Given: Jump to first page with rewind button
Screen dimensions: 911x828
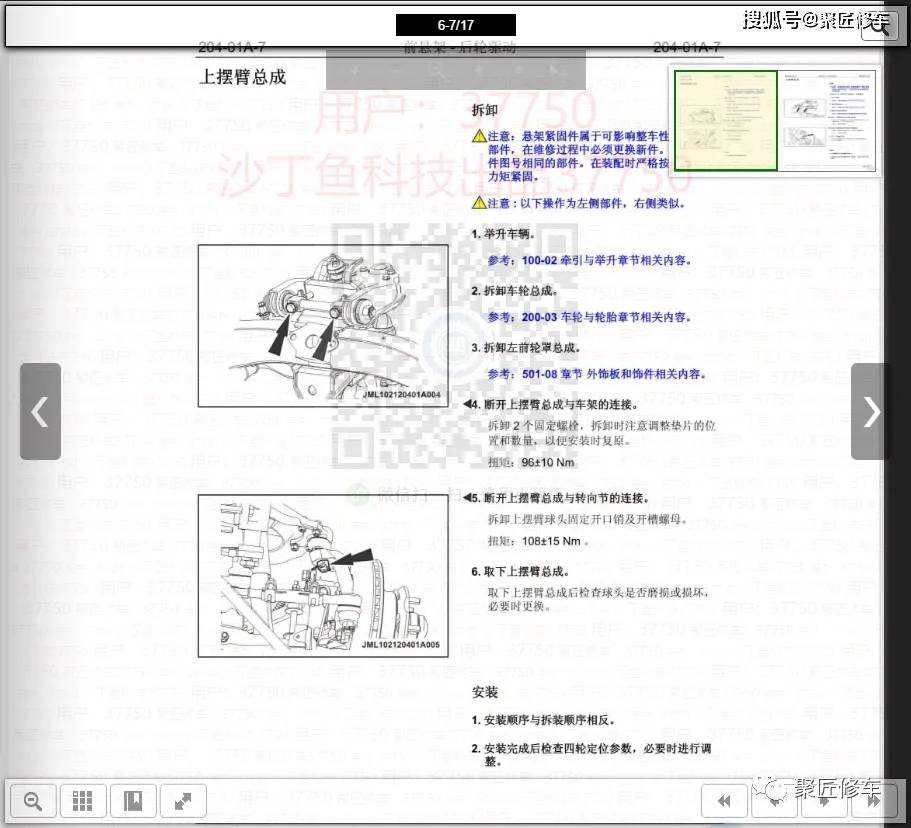Looking at the screenshot, I should click(x=724, y=801).
